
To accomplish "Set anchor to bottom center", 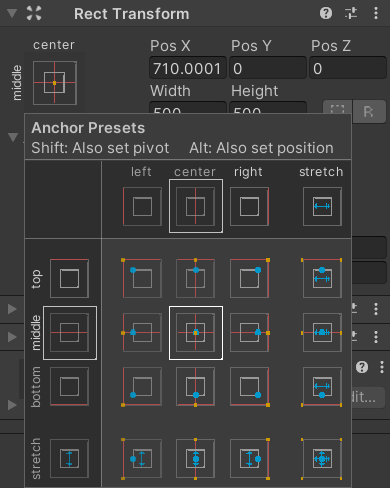I will click(196, 386).
